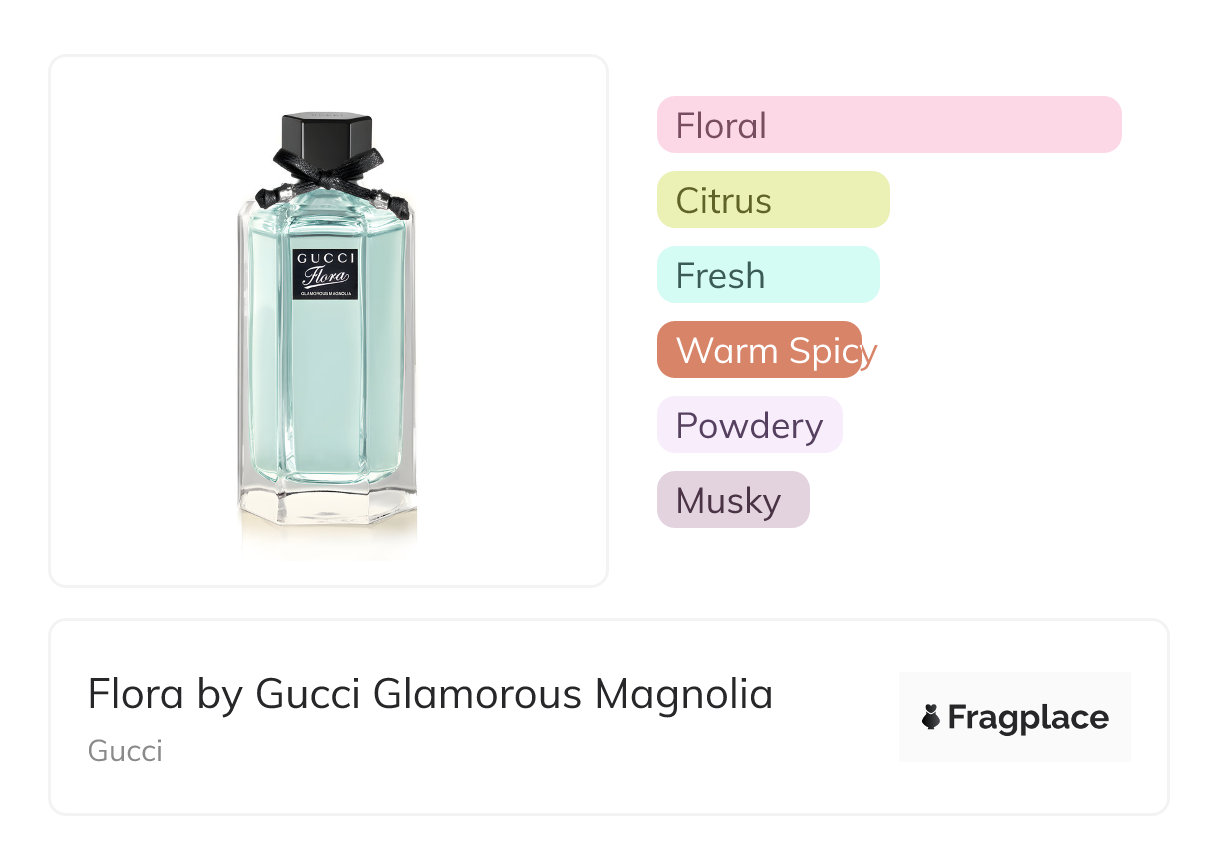Choose the mint Fresh accord bar
Image resolution: width=1218 pixels, height=864 pixels.
pos(768,275)
